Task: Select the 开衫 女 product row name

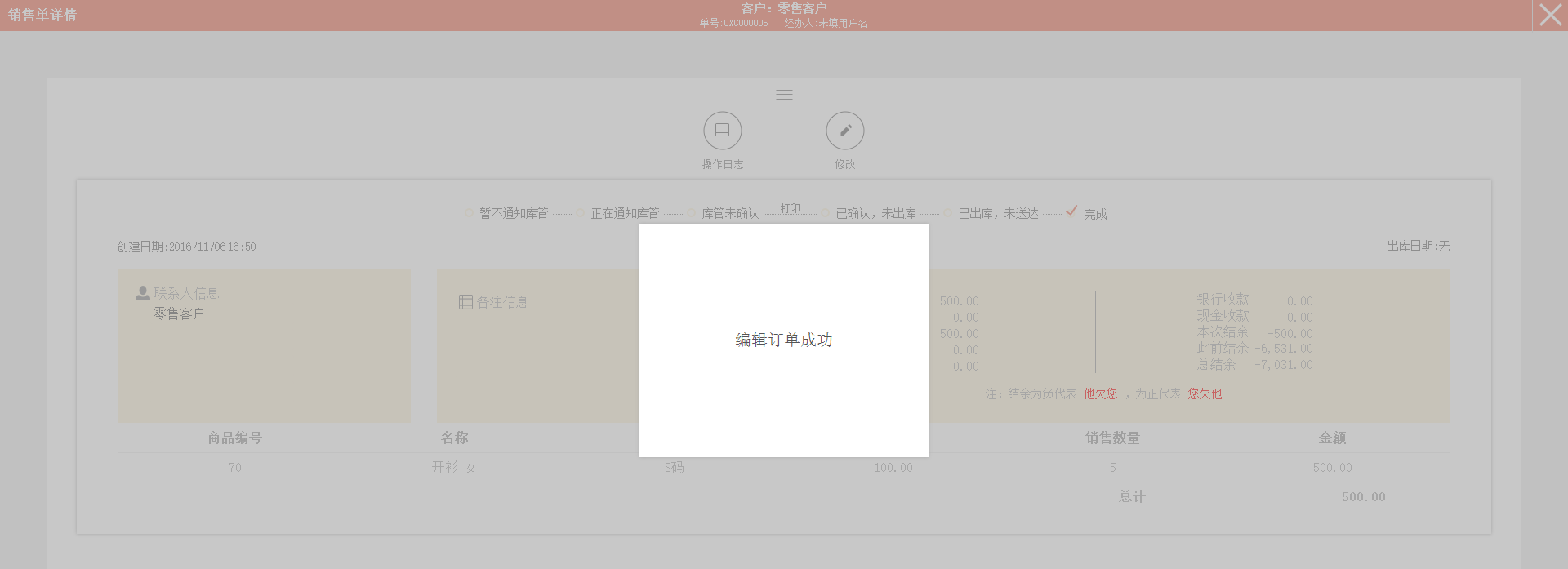Action: tap(454, 468)
